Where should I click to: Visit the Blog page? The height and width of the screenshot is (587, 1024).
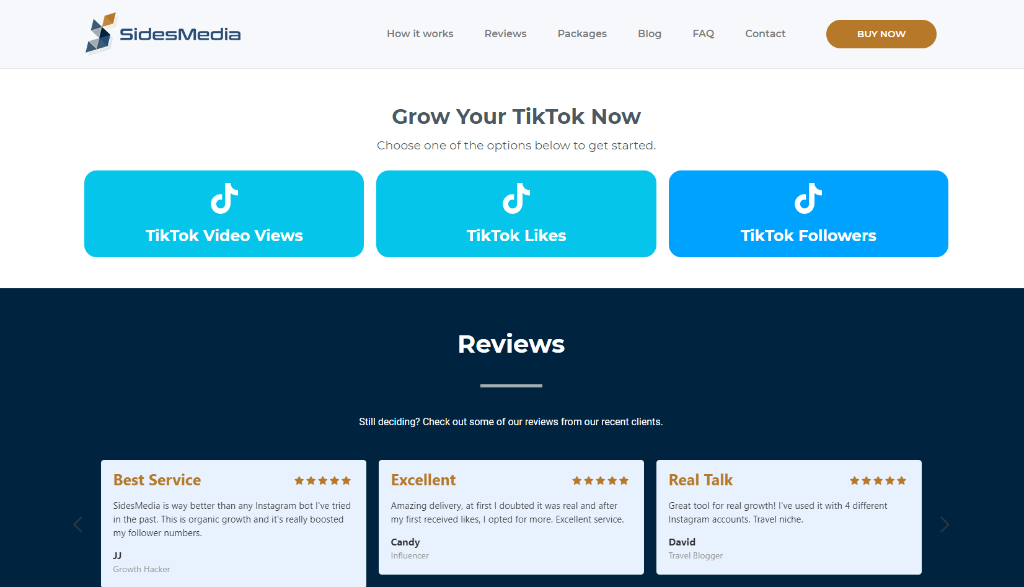tap(649, 34)
